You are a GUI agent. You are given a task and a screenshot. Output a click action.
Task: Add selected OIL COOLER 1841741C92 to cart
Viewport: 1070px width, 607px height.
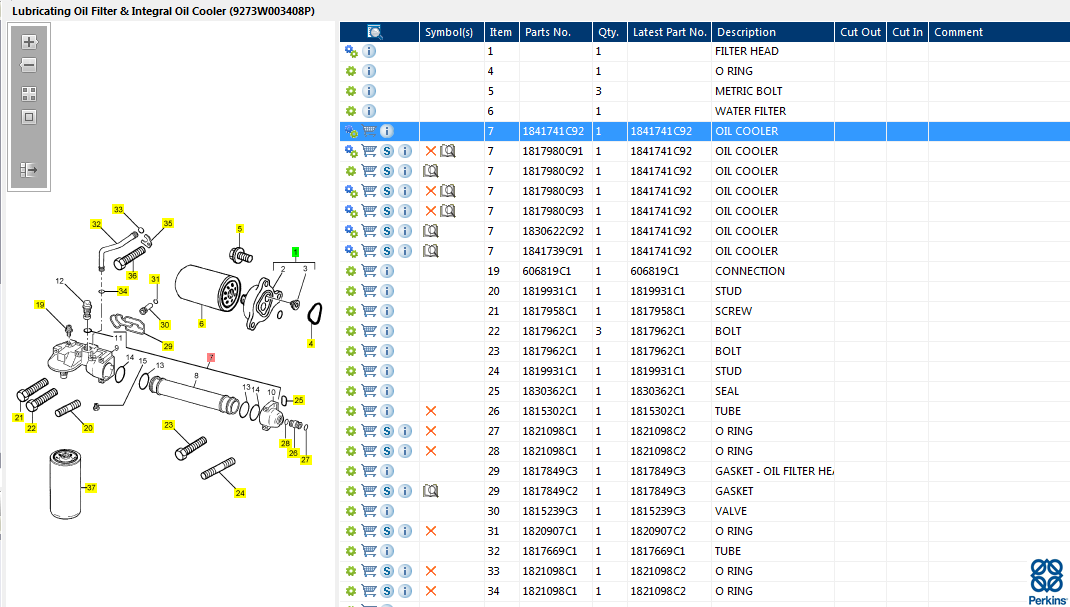pos(369,131)
